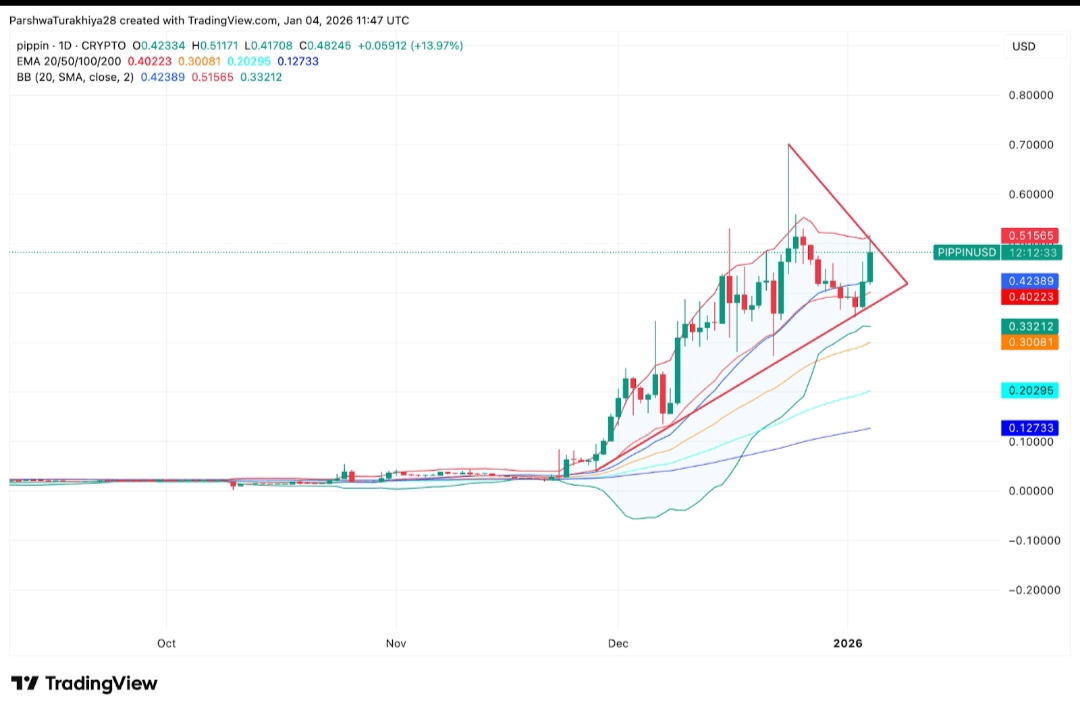1080x709 pixels.
Task: Click the right apex of red triangle
Action: coord(907,285)
